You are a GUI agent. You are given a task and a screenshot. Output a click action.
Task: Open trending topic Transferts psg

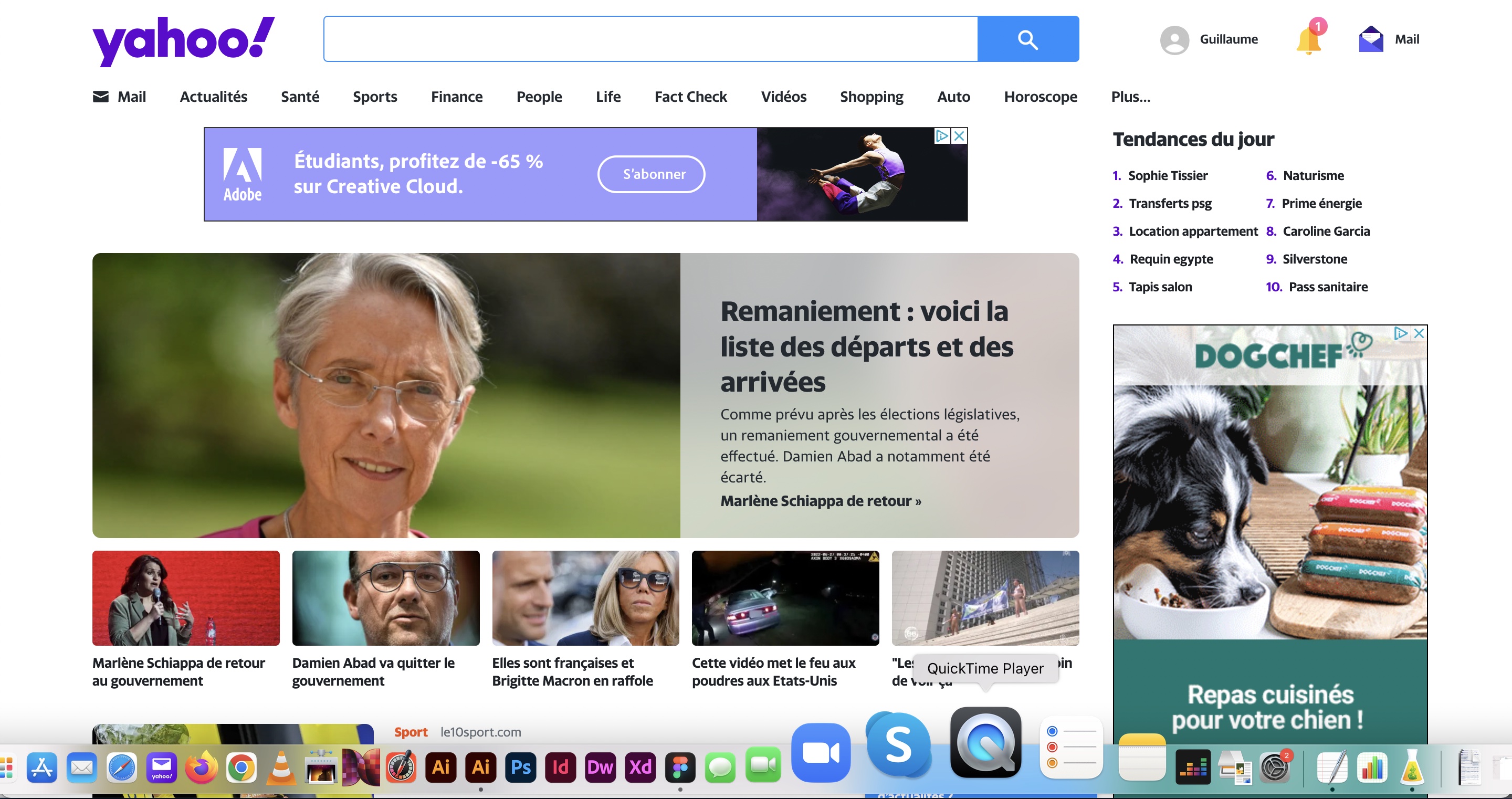[x=1170, y=204]
